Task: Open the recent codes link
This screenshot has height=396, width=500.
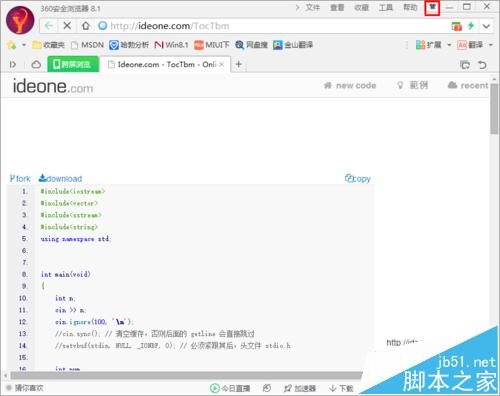Action: (x=468, y=85)
